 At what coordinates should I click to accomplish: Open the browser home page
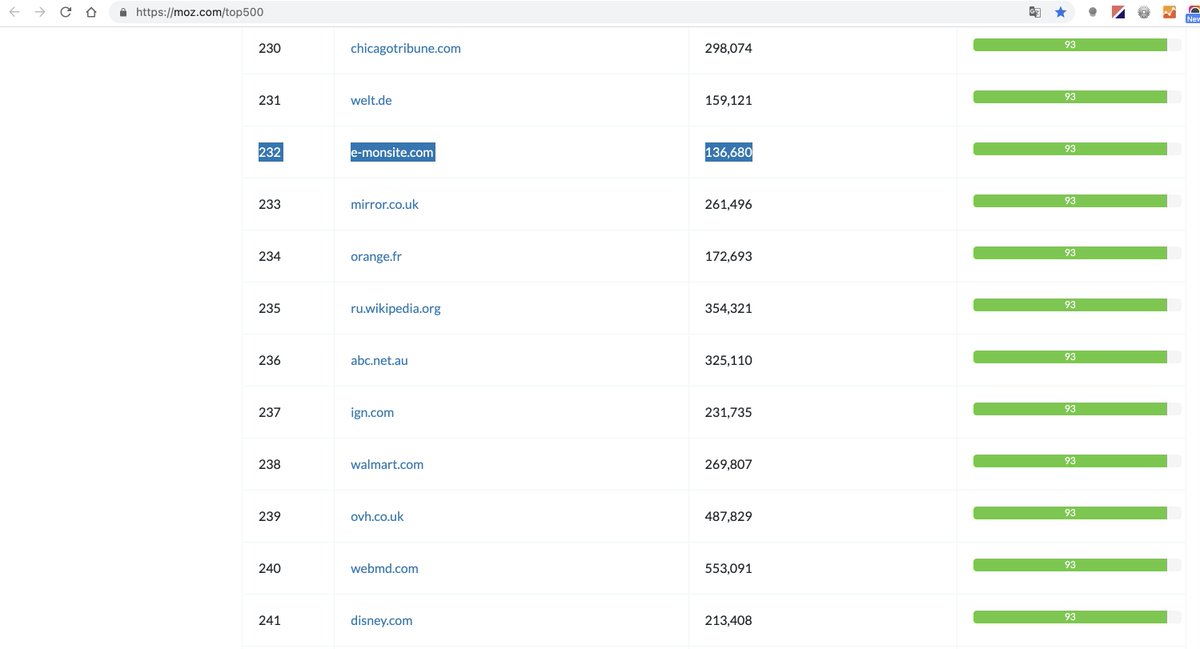pos(89,11)
